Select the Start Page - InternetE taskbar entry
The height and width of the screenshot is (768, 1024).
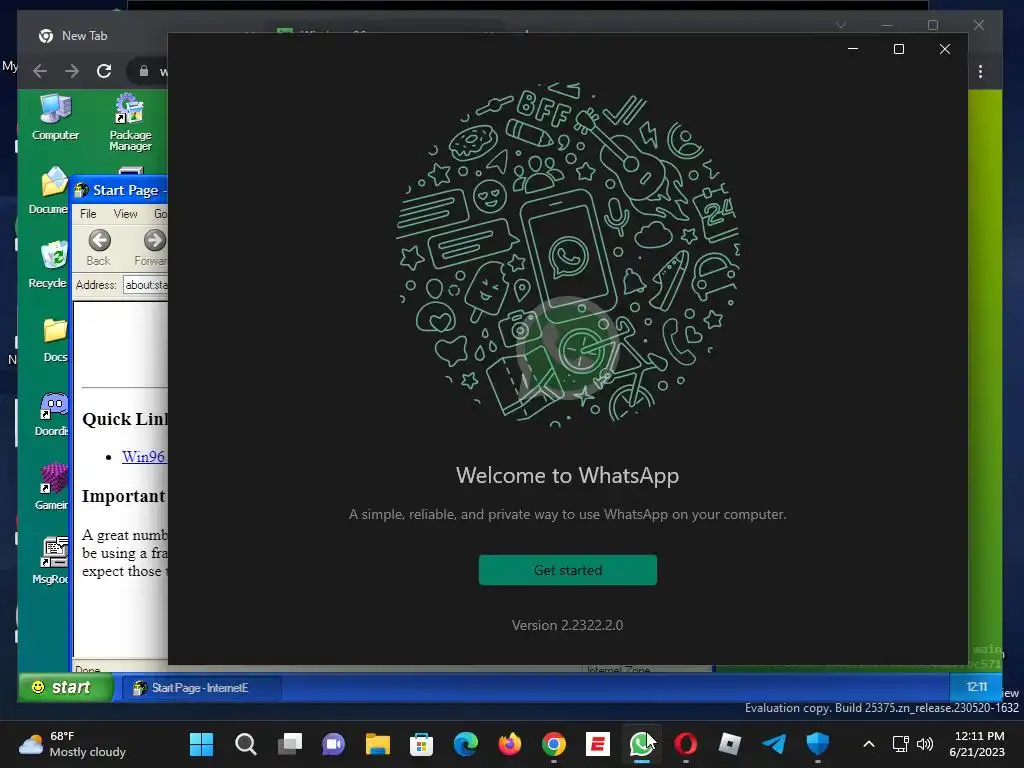(201, 688)
